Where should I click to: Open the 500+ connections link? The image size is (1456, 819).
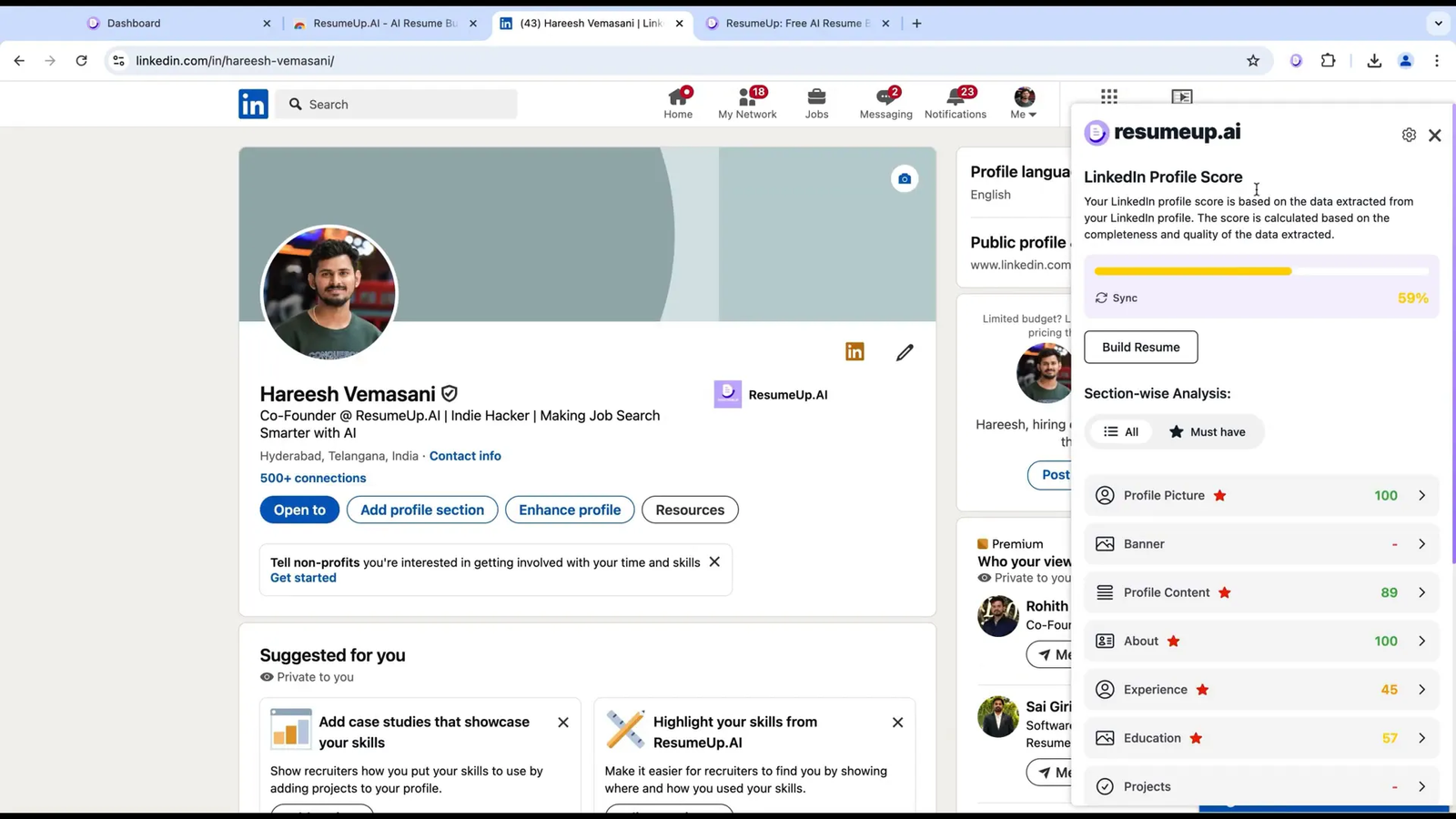point(313,478)
